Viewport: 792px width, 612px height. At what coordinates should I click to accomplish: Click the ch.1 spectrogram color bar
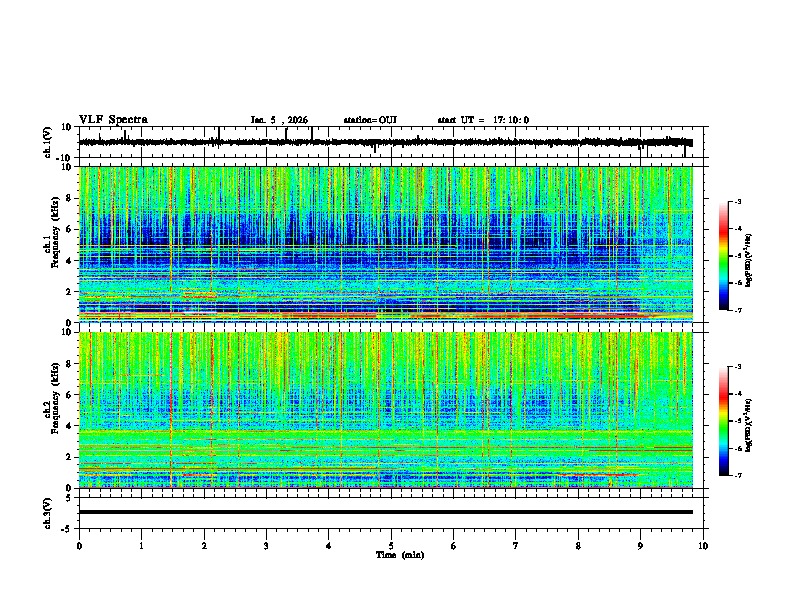coord(723,256)
